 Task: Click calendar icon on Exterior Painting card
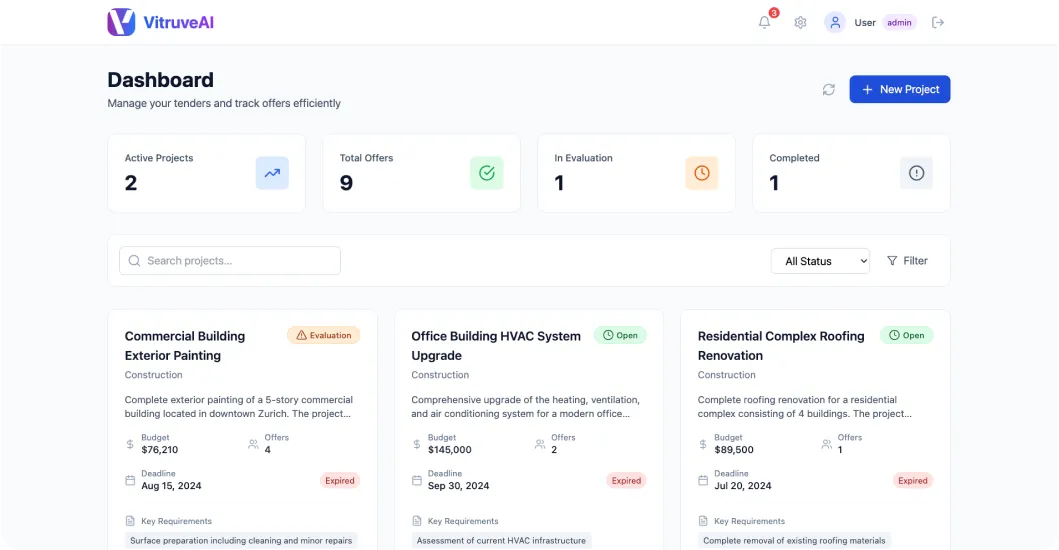(x=130, y=480)
